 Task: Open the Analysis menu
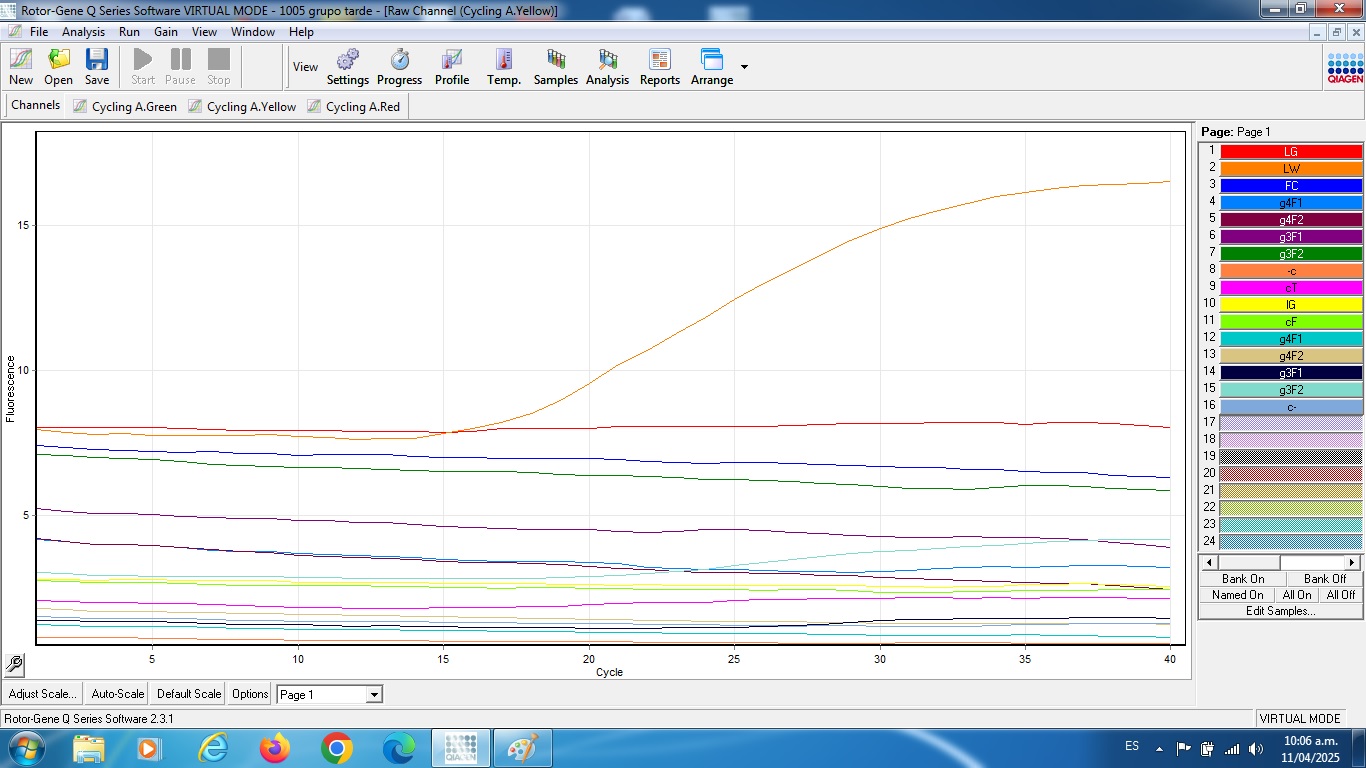pyautogui.click(x=83, y=32)
